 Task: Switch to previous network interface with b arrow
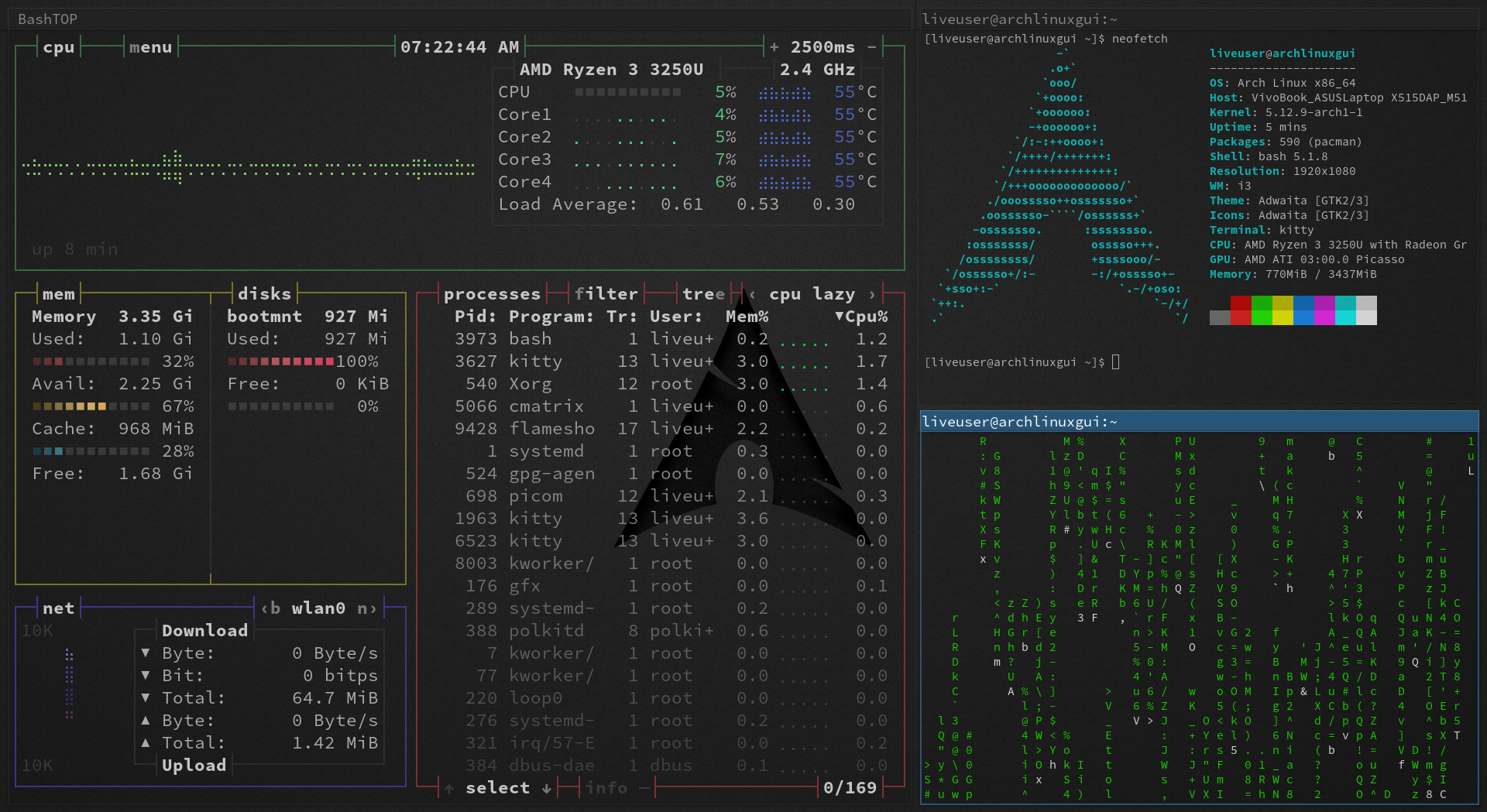pos(270,608)
